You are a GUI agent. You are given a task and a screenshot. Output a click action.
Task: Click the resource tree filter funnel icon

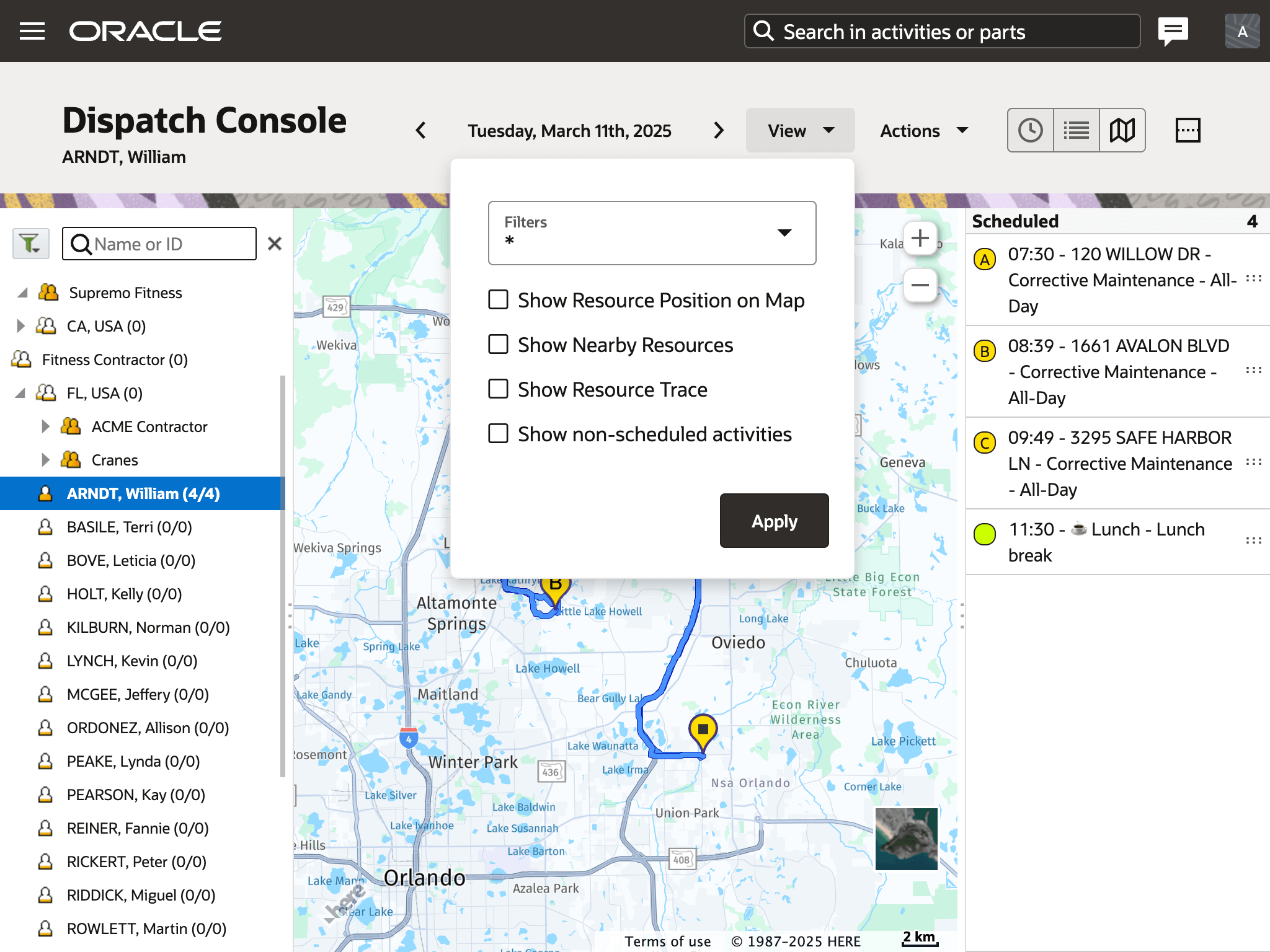point(30,244)
